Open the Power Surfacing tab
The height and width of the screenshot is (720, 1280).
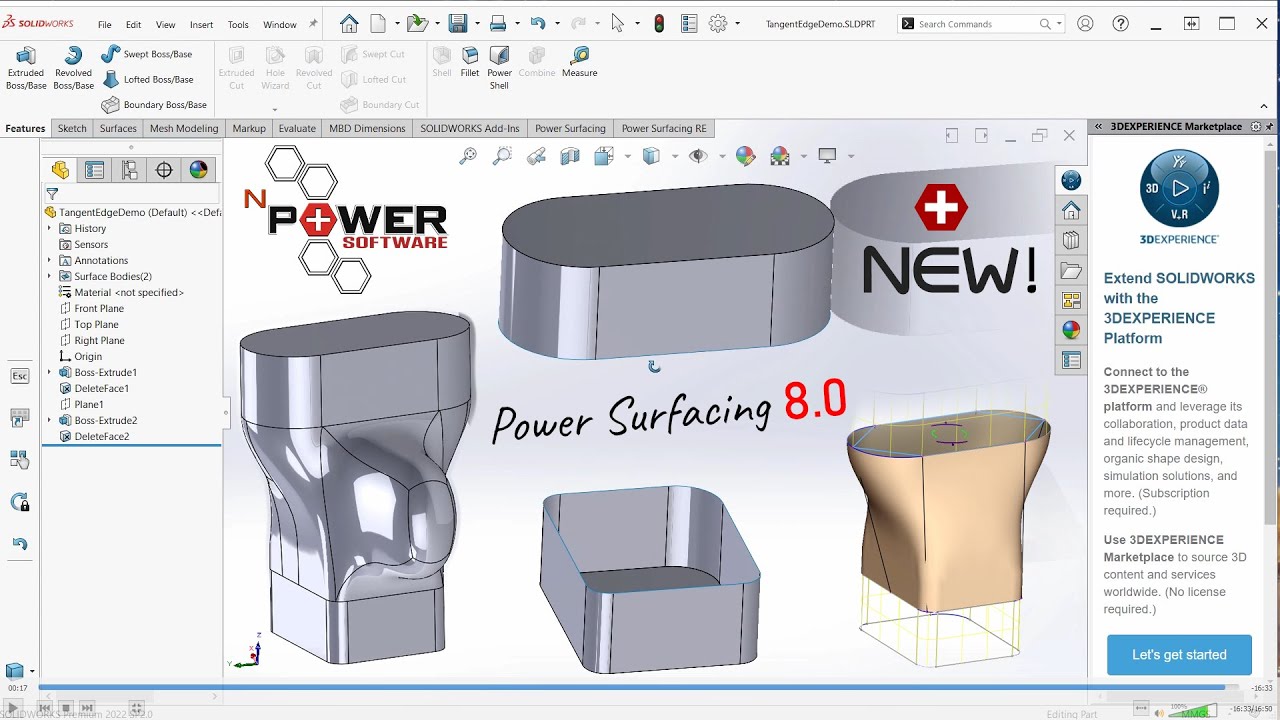[x=570, y=128]
